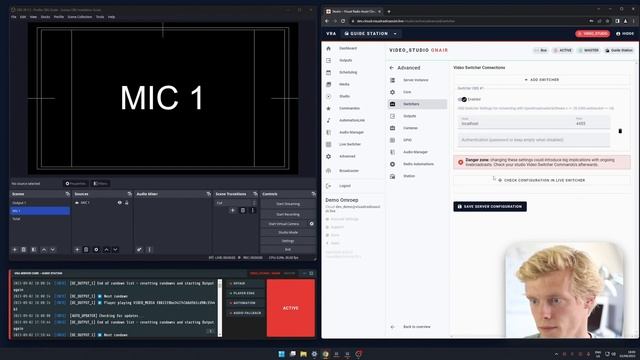Open the Settings app on taskbar
The height and width of the screenshot is (360, 640).
pos(314,354)
